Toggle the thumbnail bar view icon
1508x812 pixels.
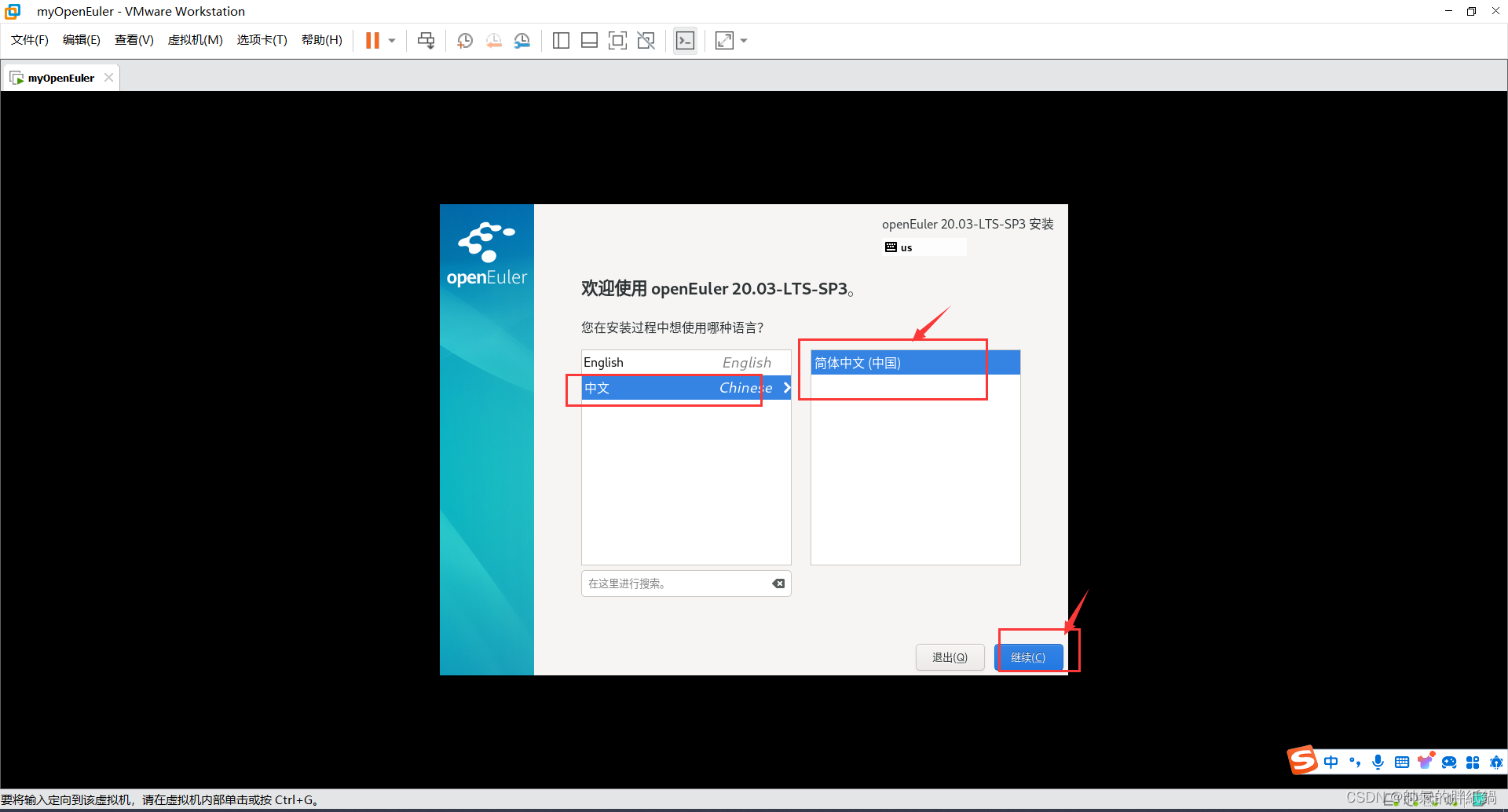tap(589, 41)
